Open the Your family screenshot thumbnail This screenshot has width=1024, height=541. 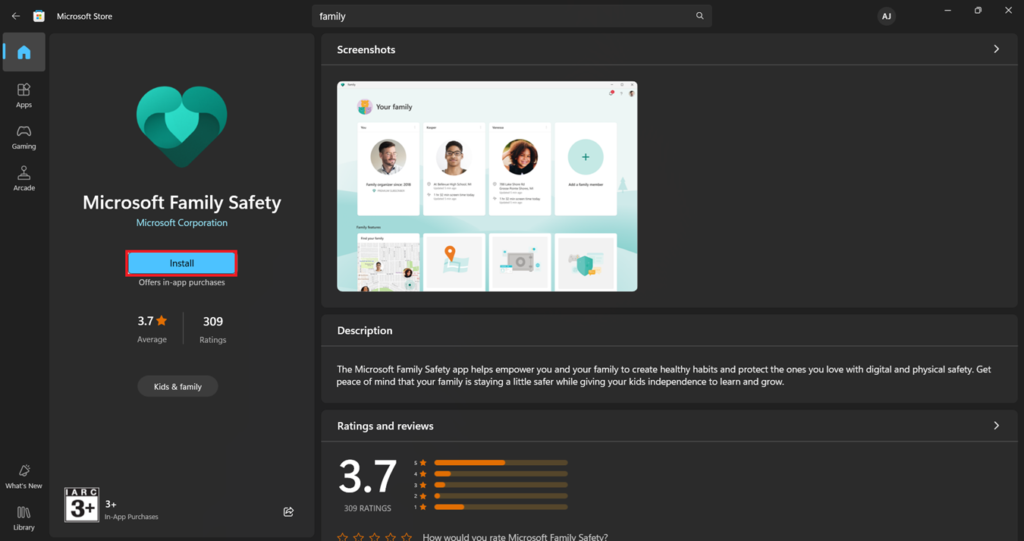pos(487,186)
